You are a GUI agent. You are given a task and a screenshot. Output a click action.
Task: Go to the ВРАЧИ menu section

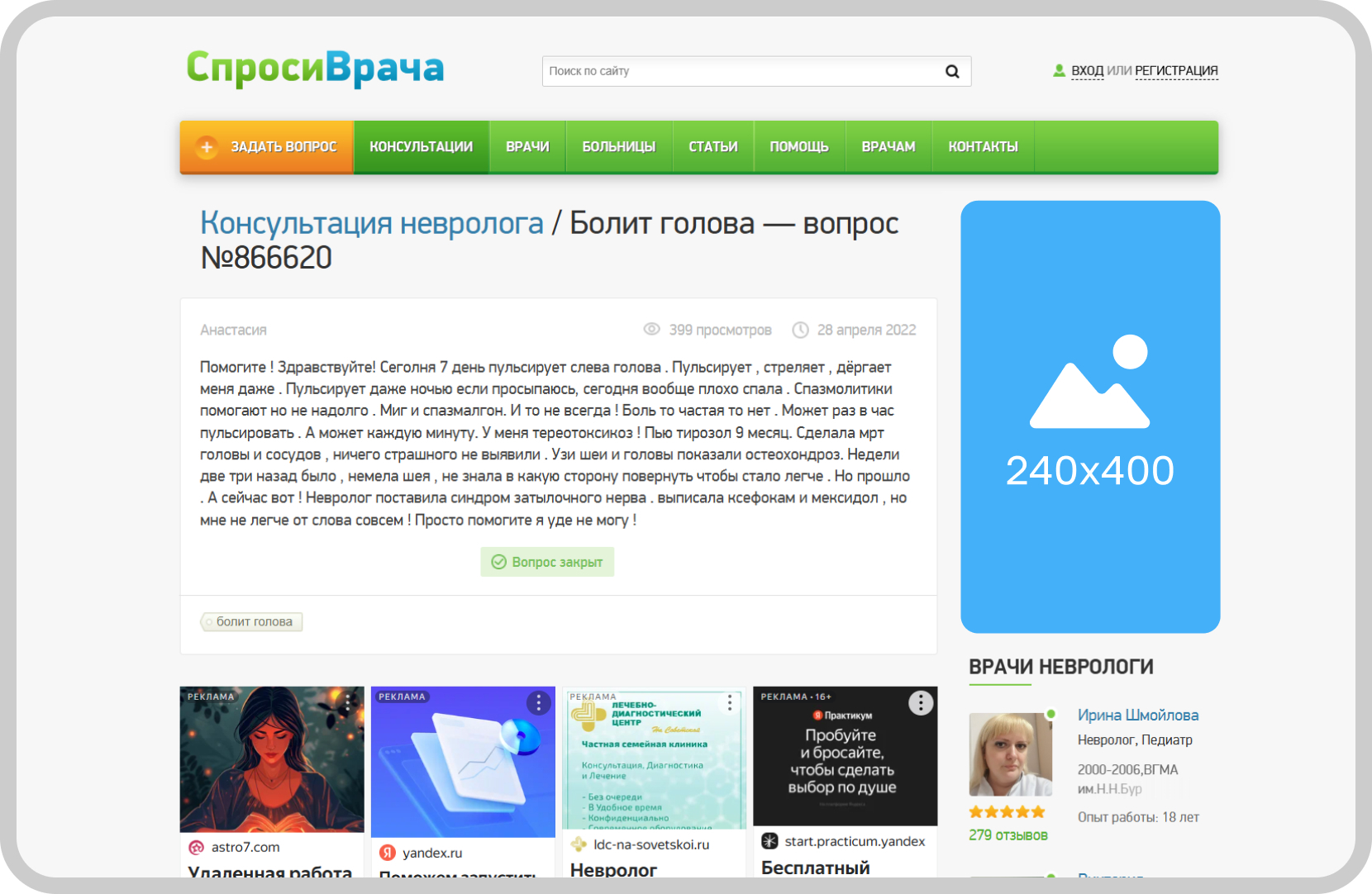pyautogui.click(x=527, y=147)
